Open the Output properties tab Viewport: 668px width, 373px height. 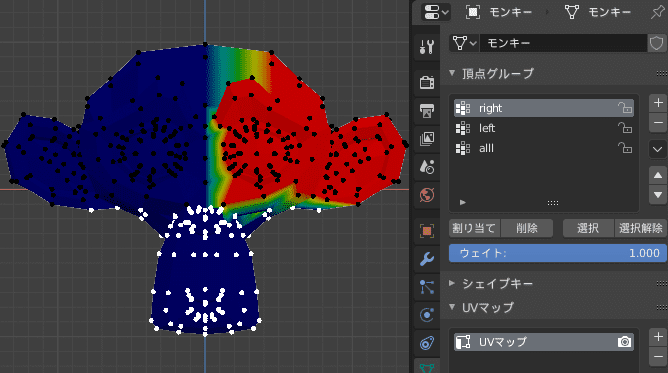point(426,111)
